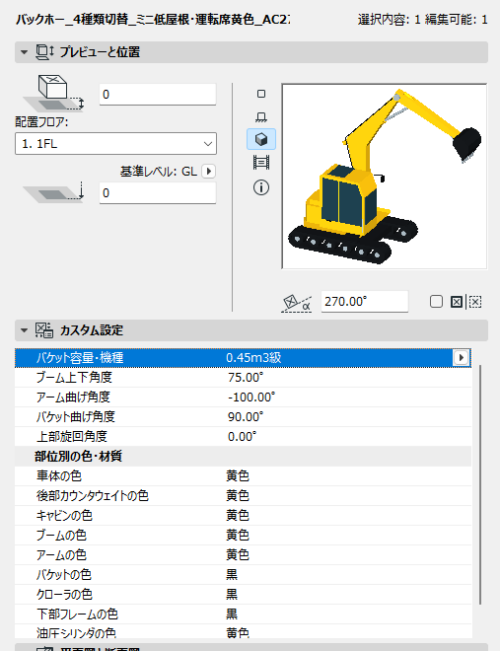Select the ブーム上下角度 parameter row
Viewport: 500px width, 651px height.
(243, 377)
